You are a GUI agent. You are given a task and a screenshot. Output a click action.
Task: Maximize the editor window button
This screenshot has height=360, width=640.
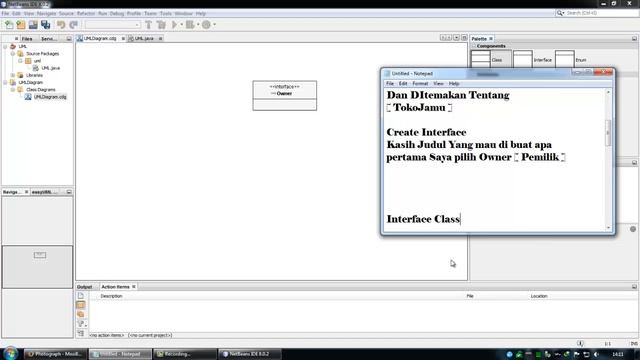(x=464, y=38)
